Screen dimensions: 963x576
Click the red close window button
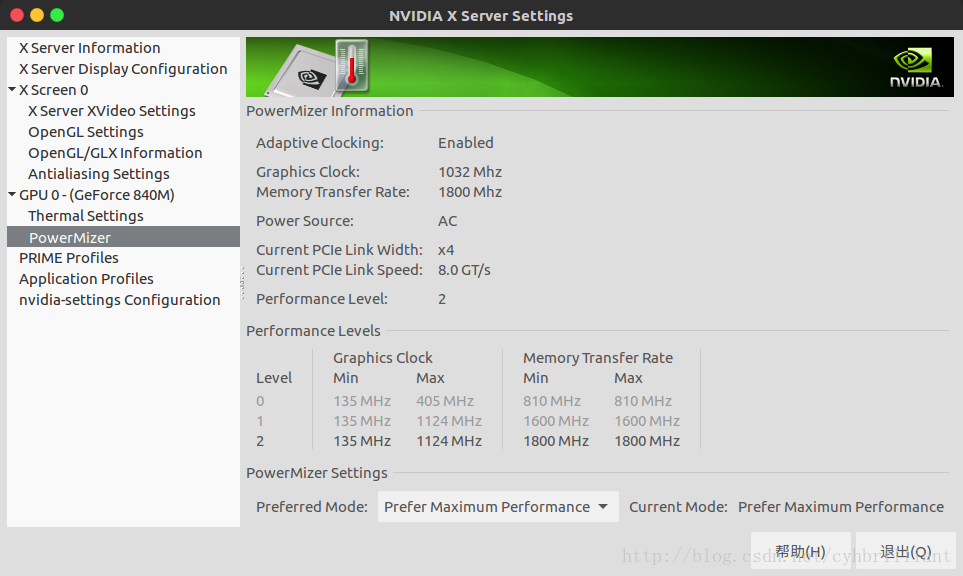tap(17, 15)
